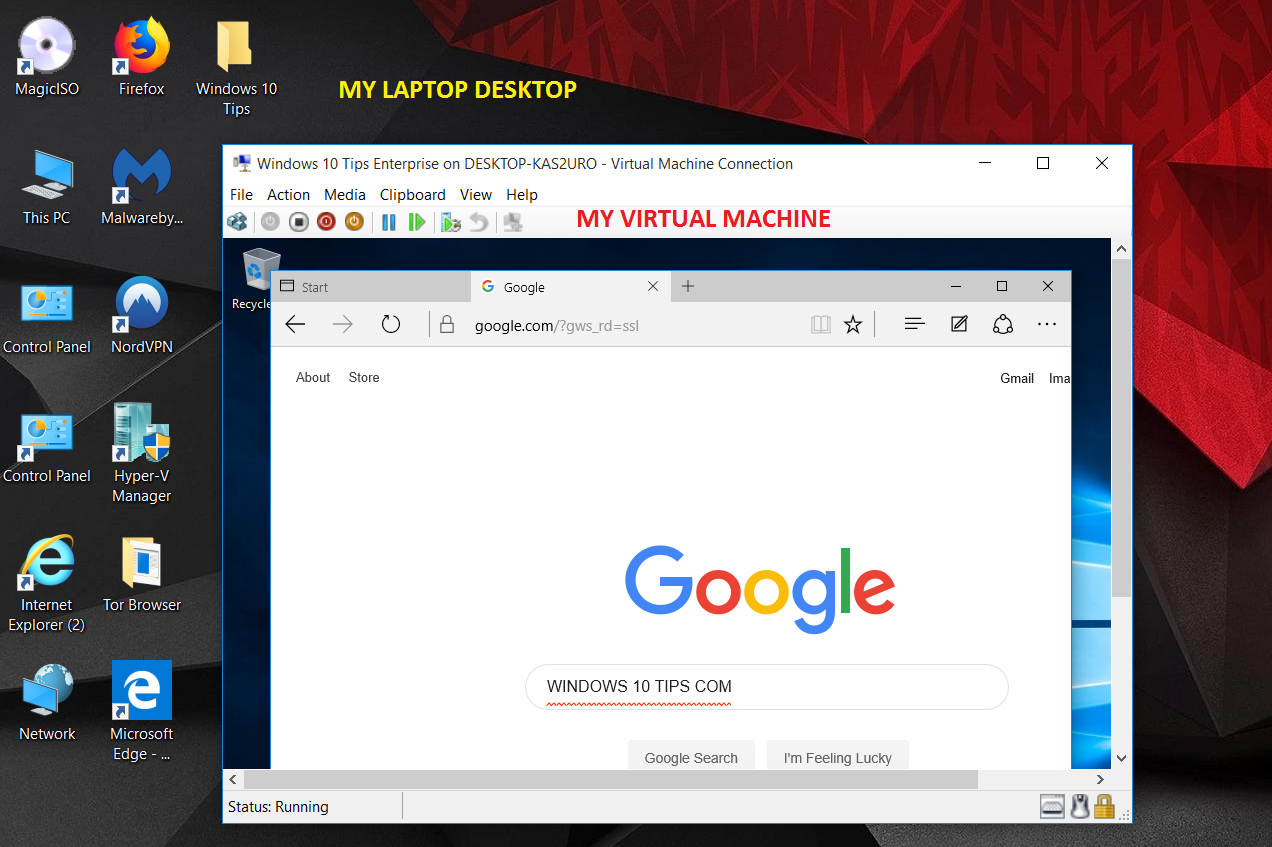Select the This PC desktop icon
1272x847 pixels.
[x=47, y=187]
